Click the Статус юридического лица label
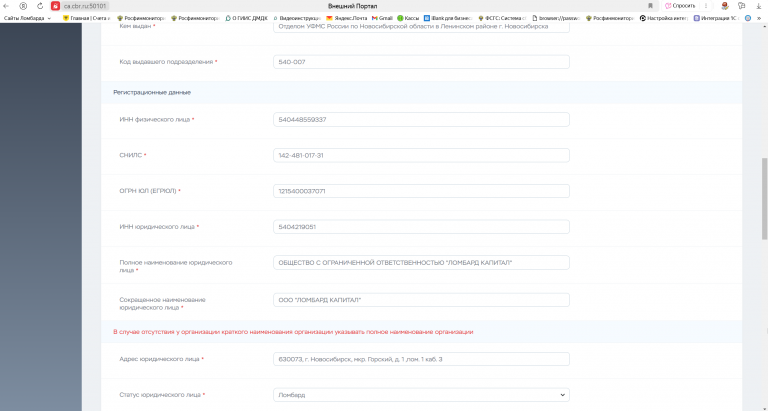Screen dimensions: 768x411 pos(162,395)
